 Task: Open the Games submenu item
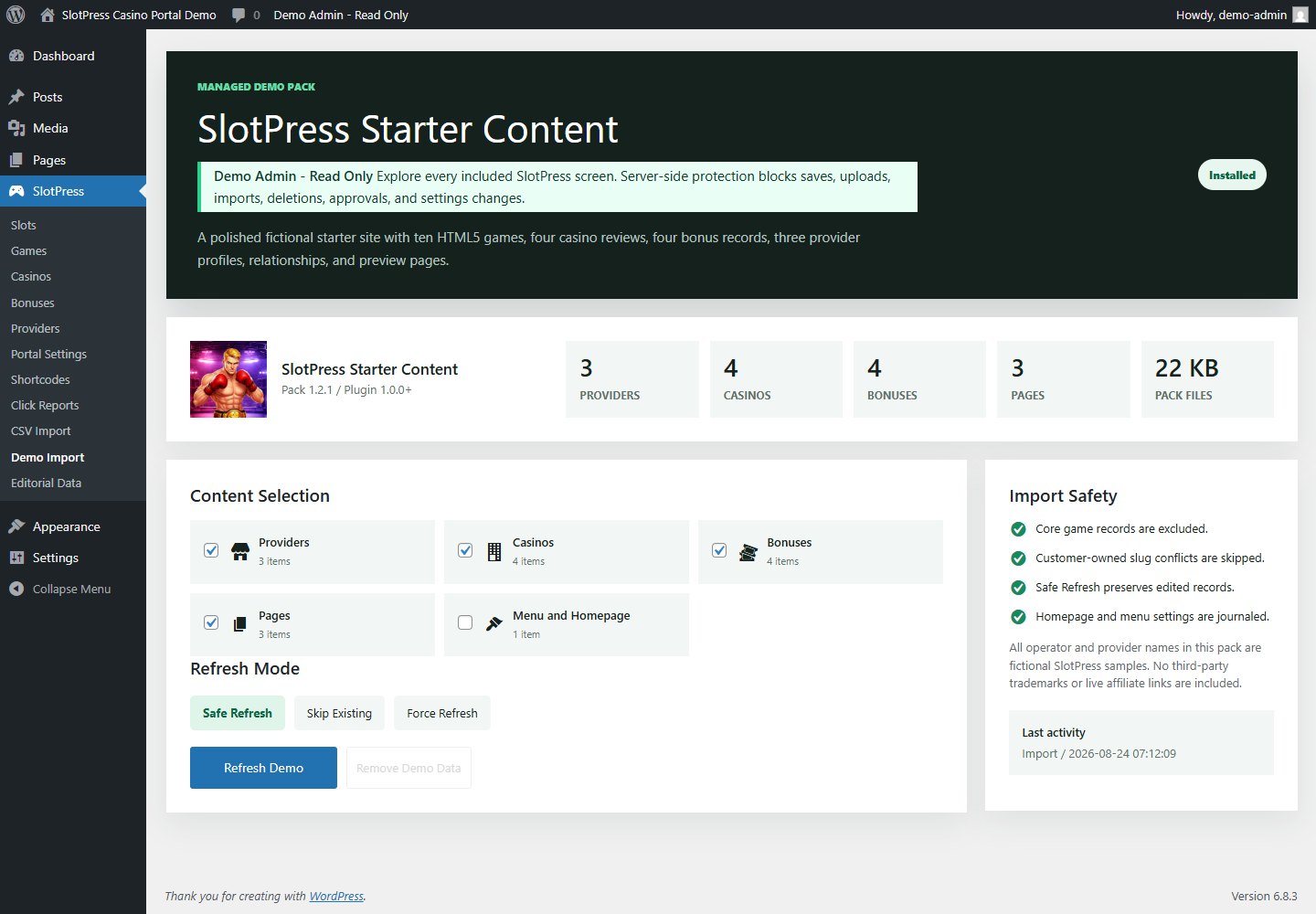[x=28, y=250]
